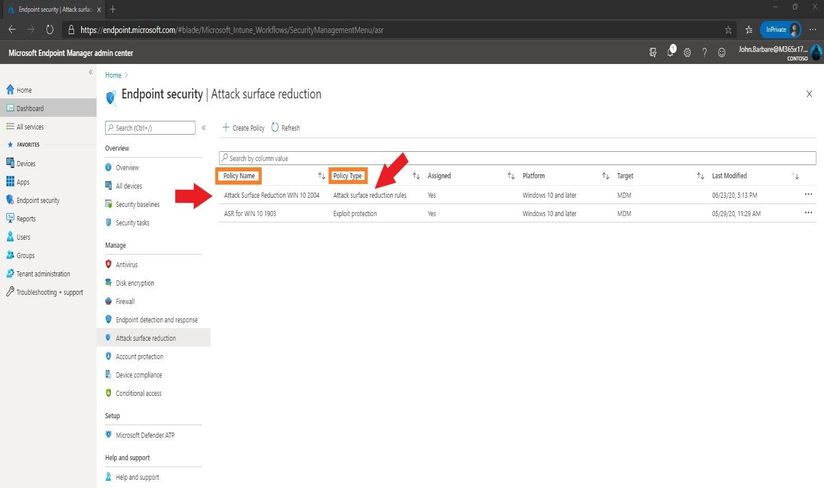Click the browser address bar URL
Viewport: 824px width, 488px height.
pos(232,30)
